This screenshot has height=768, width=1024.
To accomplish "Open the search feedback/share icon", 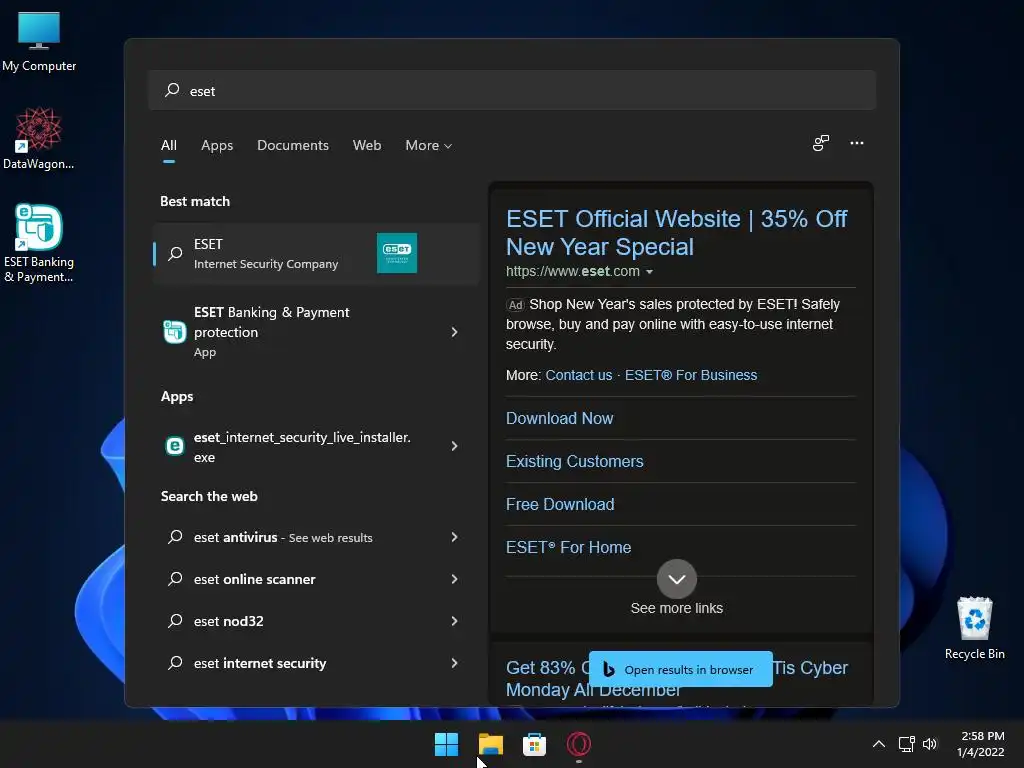I will pyautogui.click(x=821, y=143).
